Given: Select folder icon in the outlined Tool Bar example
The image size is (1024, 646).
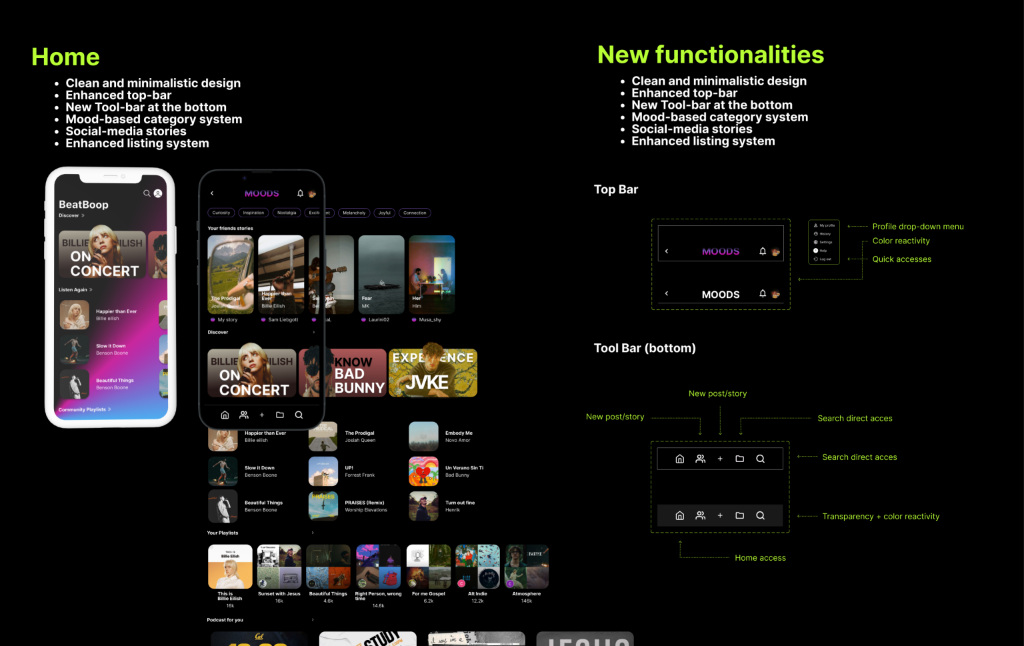Looking at the screenshot, I should pyautogui.click(x=740, y=459).
